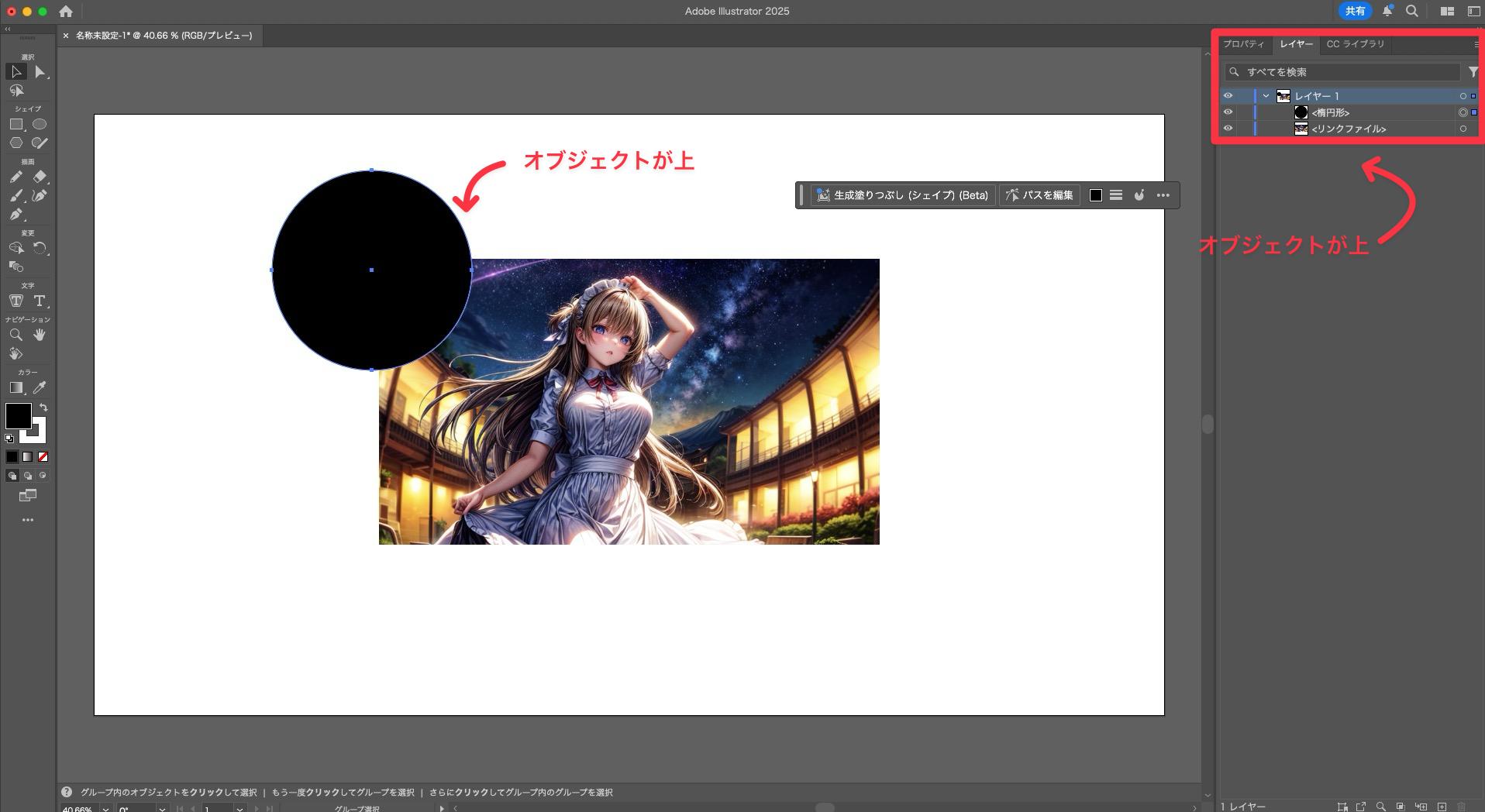Open the edit toolbar three-dots menu
Image resolution: width=1485 pixels, height=812 pixels.
pyautogui.click(x=28, y=520)
